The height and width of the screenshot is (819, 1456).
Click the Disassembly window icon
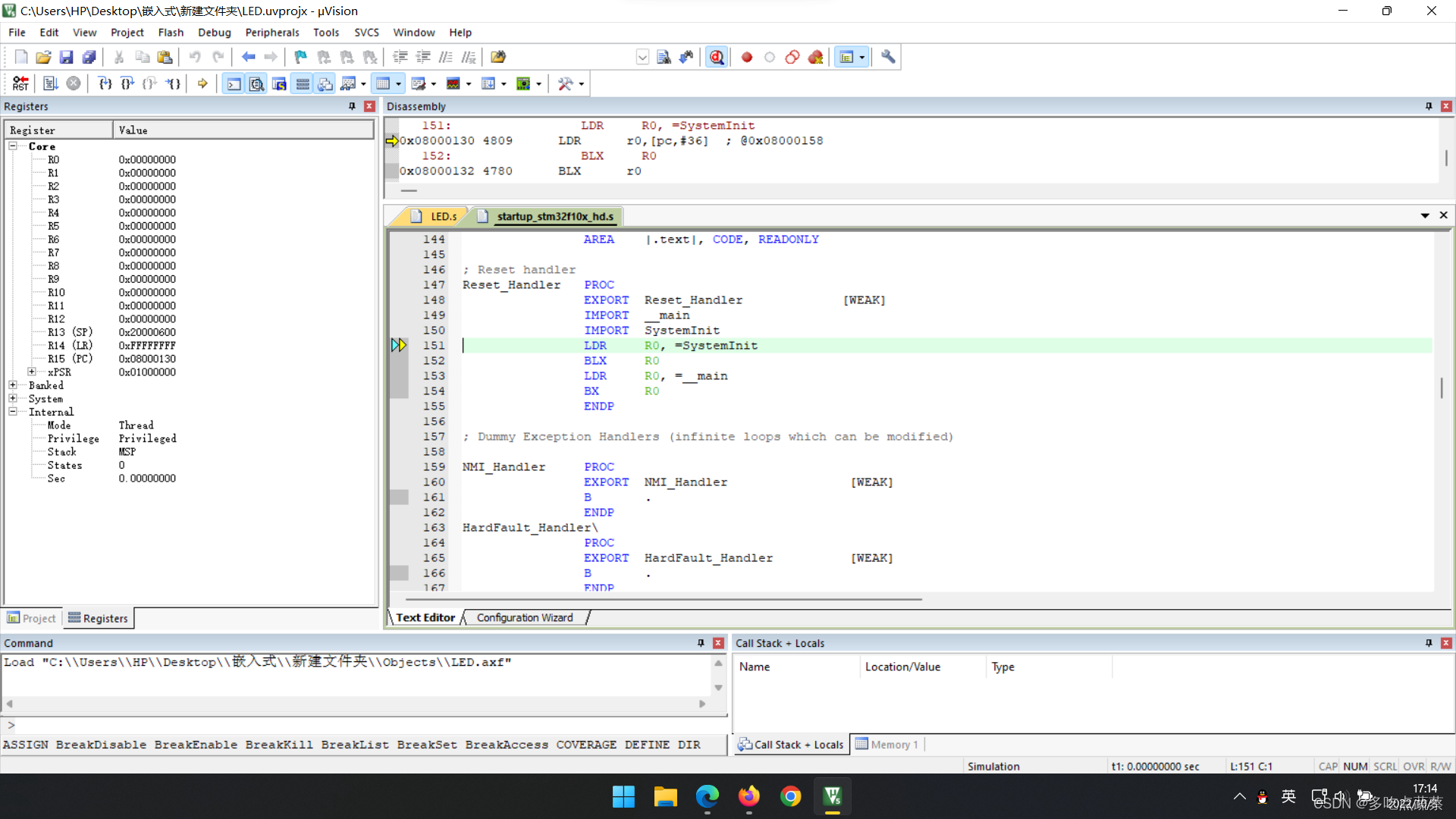tap(255, 83)
